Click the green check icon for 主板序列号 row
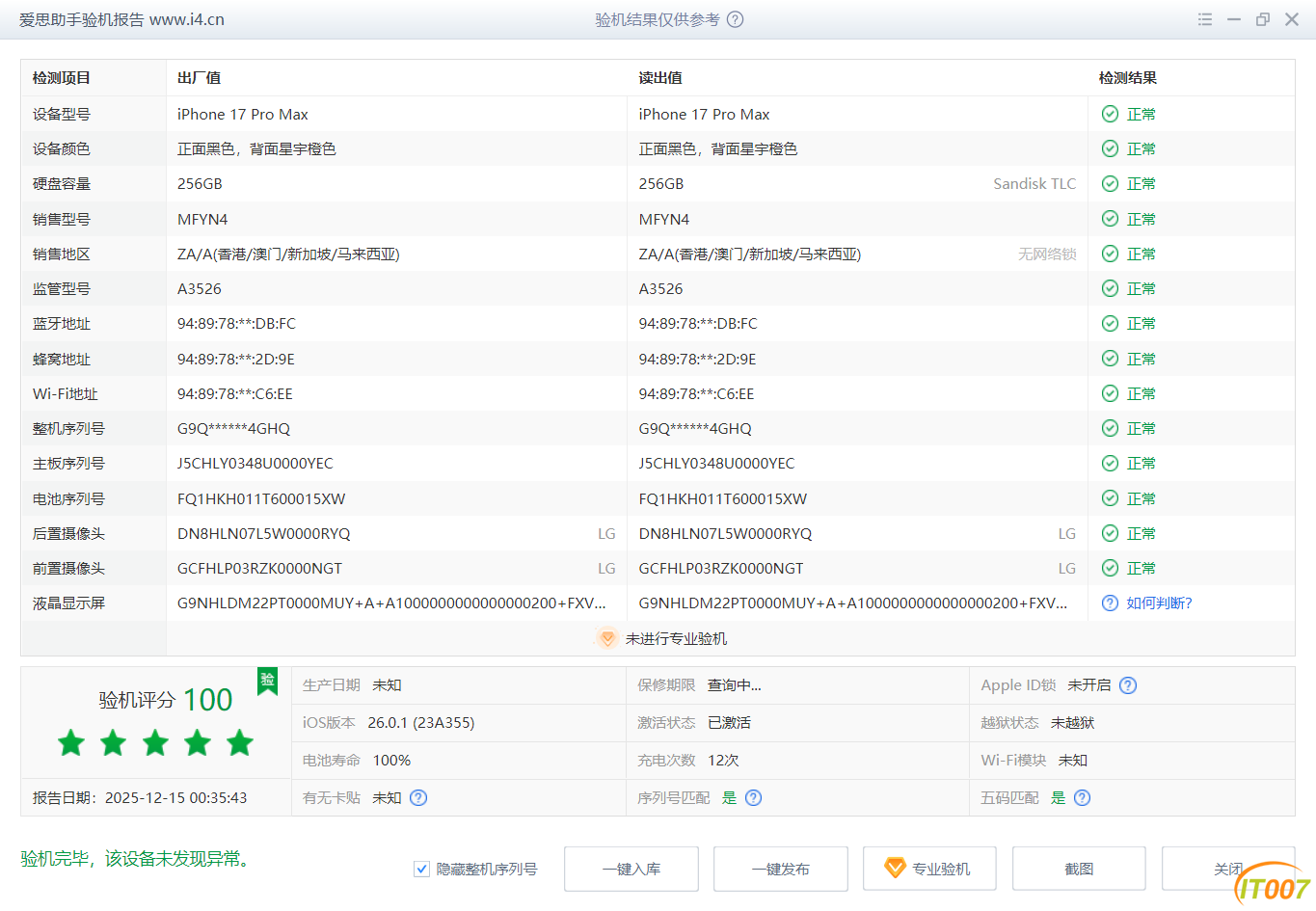Image resolution: width=1316 pixels, height=911 pixels. (1111, 464)
